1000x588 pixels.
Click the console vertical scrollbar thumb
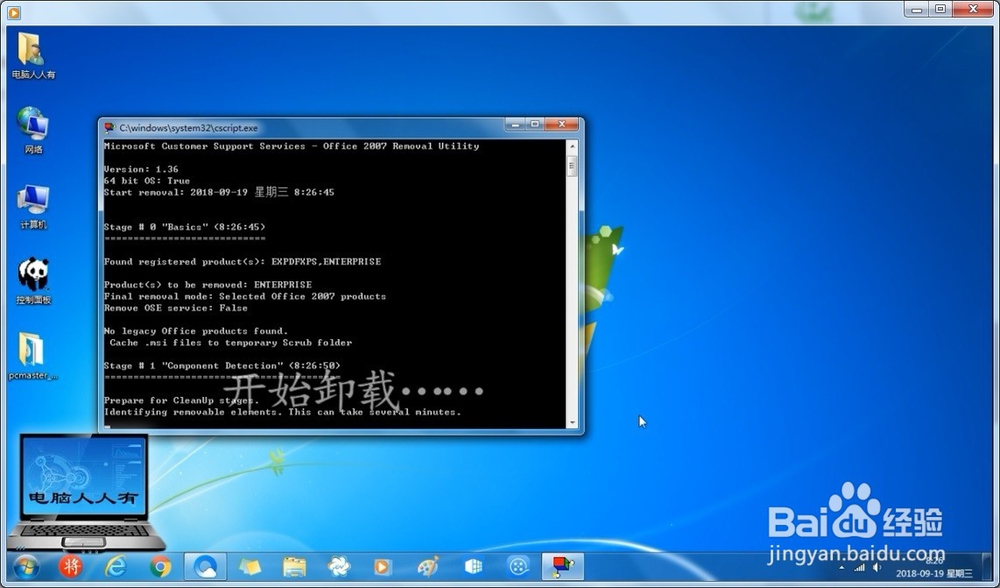pos(572,165)
